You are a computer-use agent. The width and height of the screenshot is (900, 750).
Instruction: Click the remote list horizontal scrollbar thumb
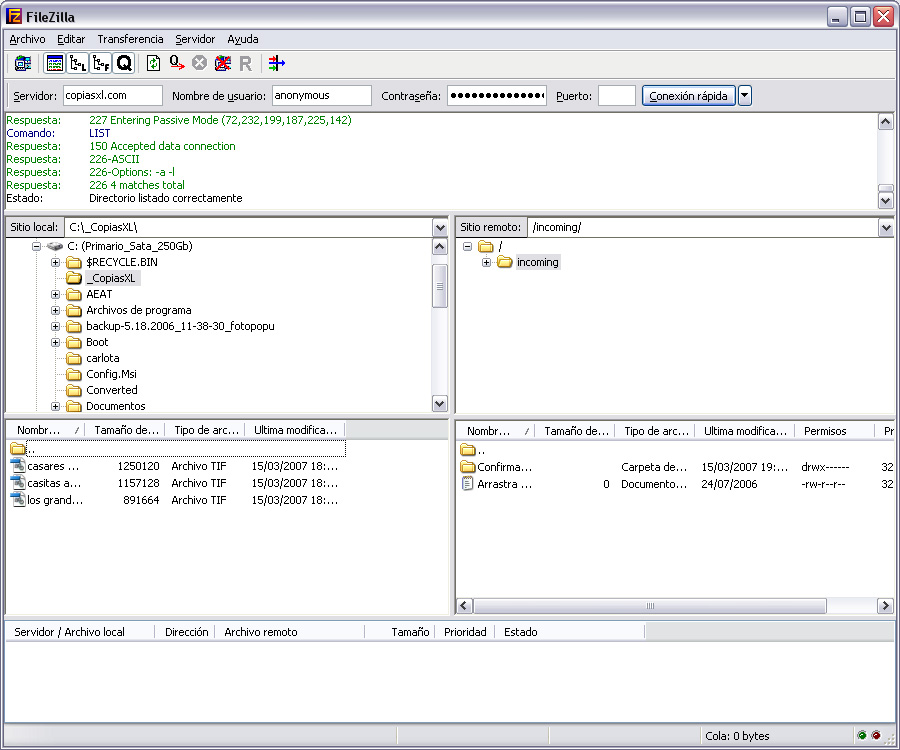tap(650, 605)
